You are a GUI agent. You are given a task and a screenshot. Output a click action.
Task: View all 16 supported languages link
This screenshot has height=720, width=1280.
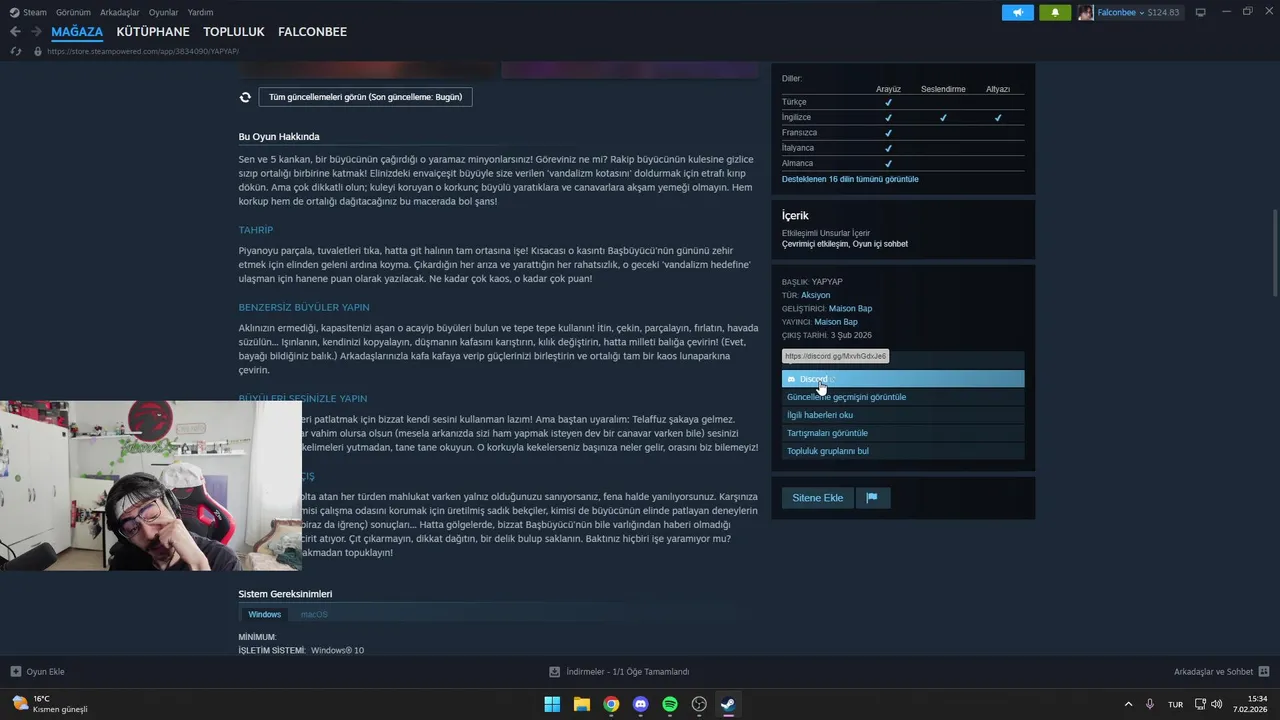(850, 179)
